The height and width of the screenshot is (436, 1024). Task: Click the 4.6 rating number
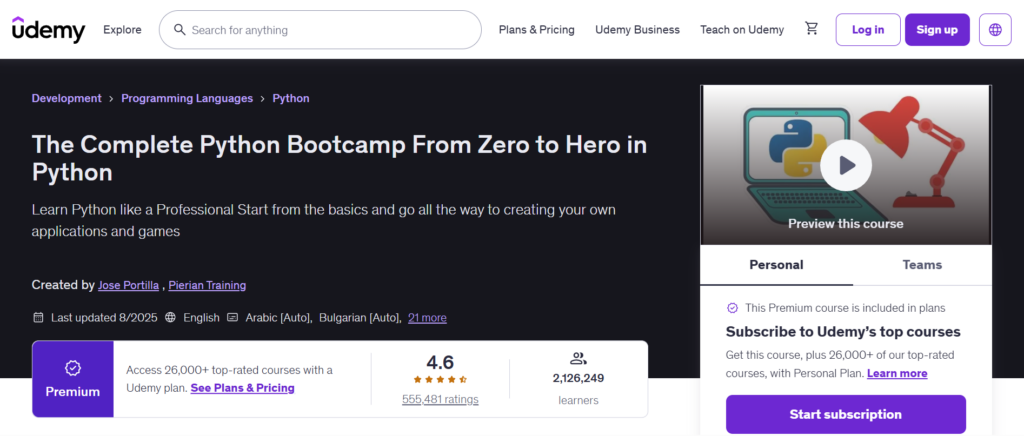point(440,362)
